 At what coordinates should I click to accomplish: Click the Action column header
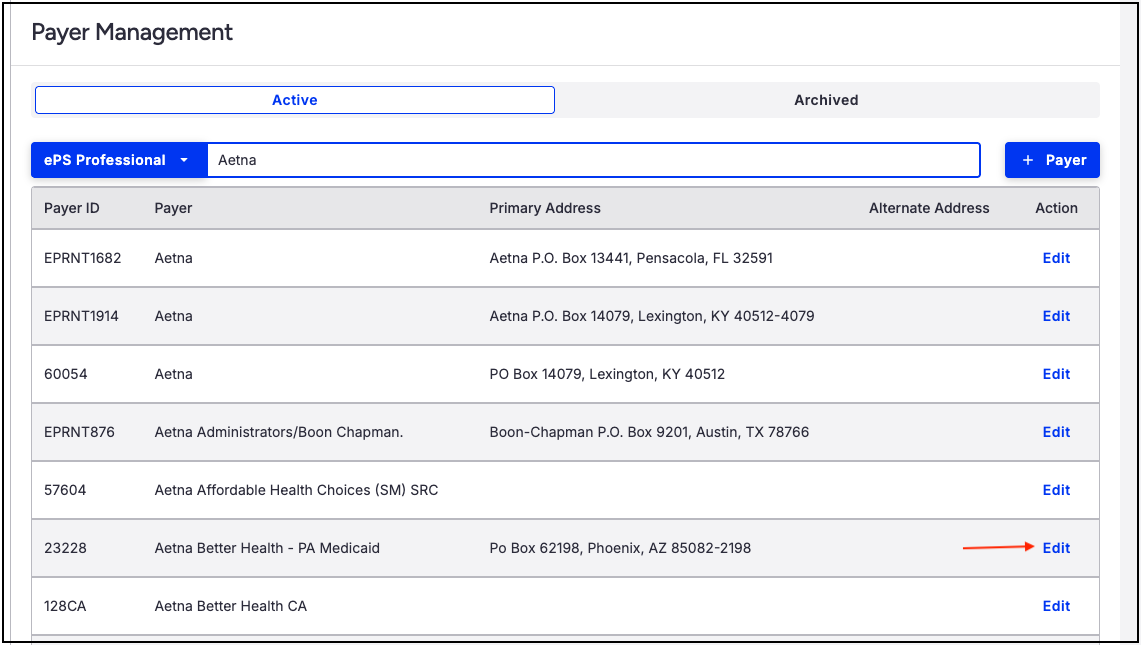pyautogui.click(x=1057, y=208)
